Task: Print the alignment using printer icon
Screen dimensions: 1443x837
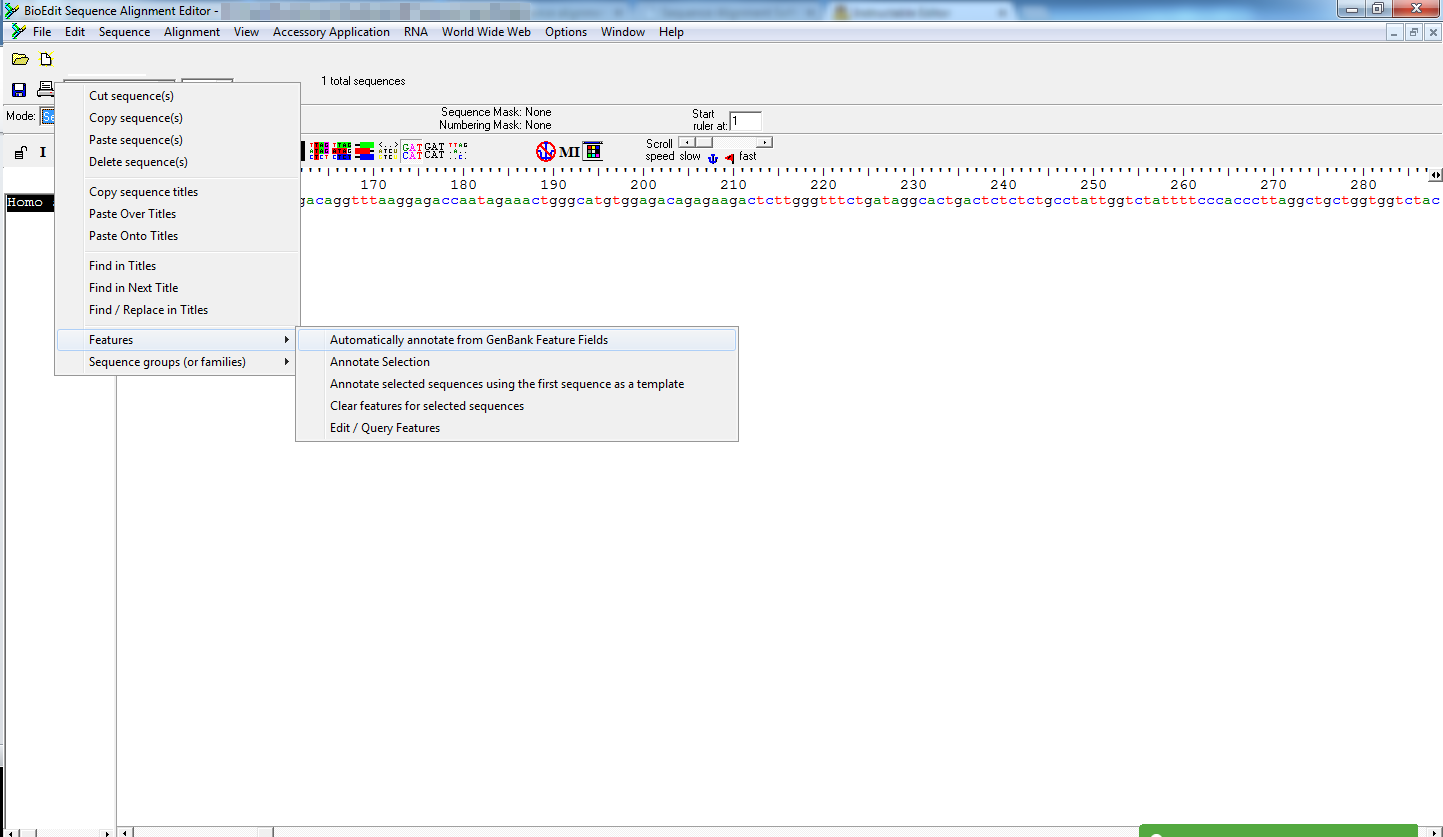Action: (45, 90)
